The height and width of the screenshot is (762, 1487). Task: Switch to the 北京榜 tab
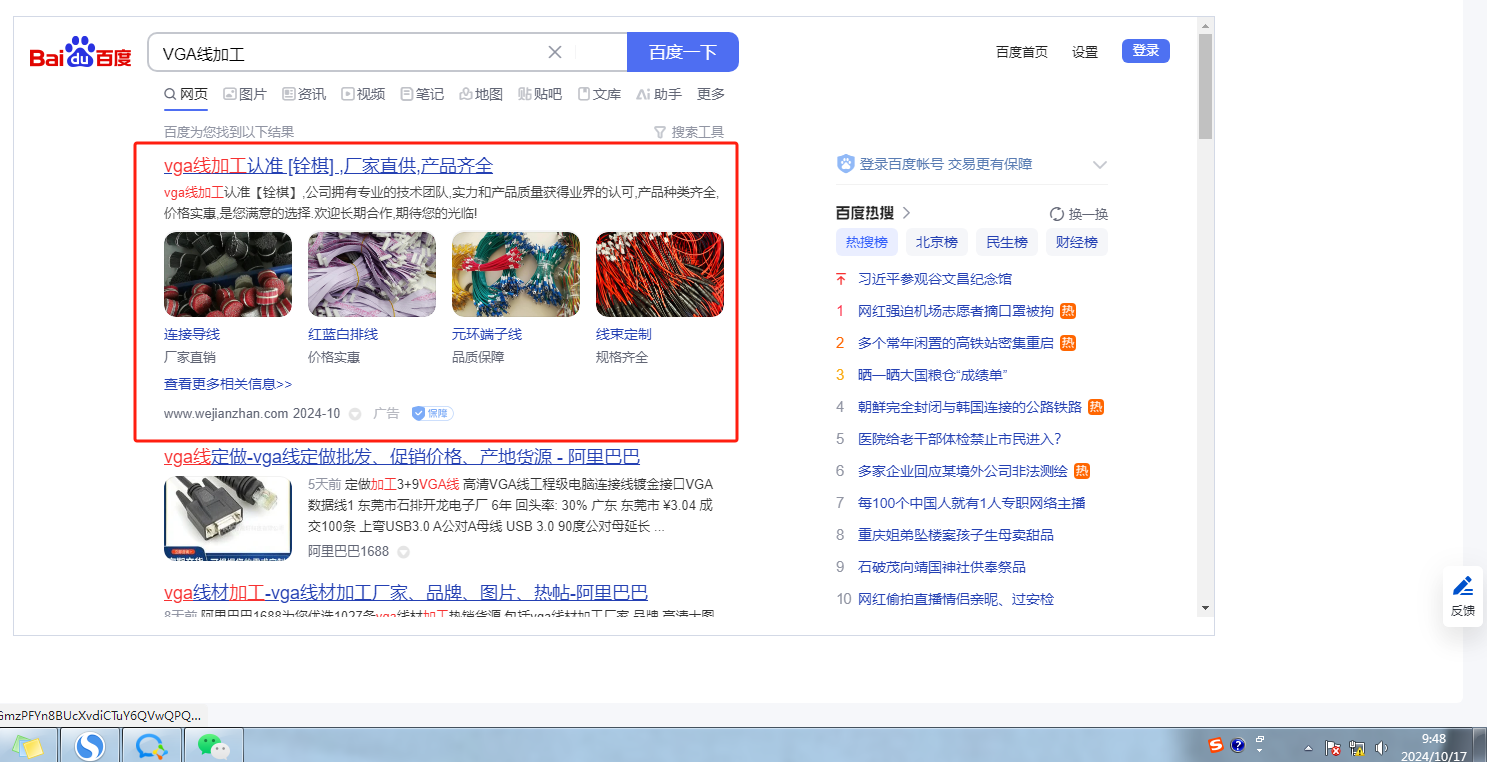click(937, 242)
